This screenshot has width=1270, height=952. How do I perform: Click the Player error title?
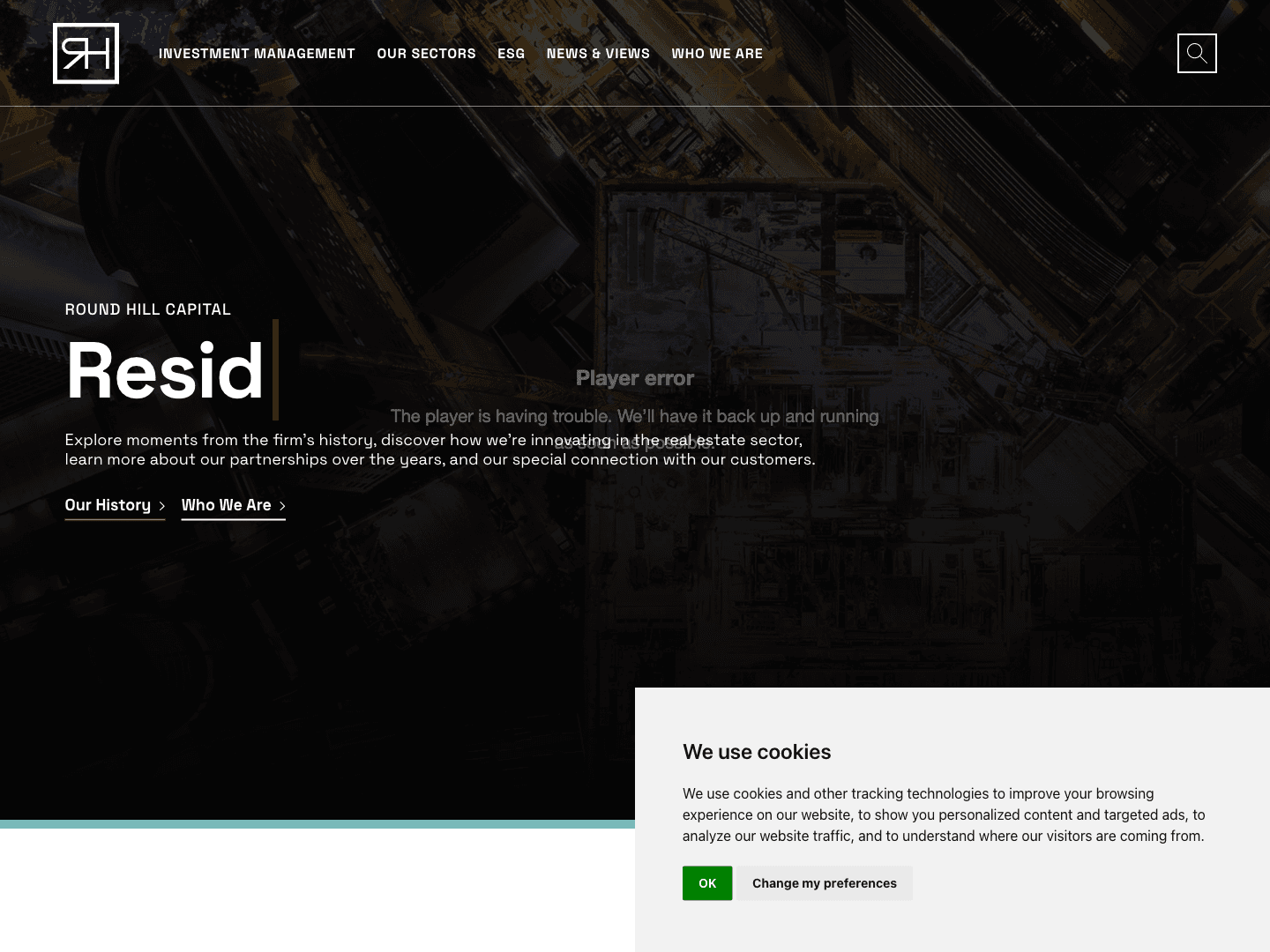pos(634,378)
